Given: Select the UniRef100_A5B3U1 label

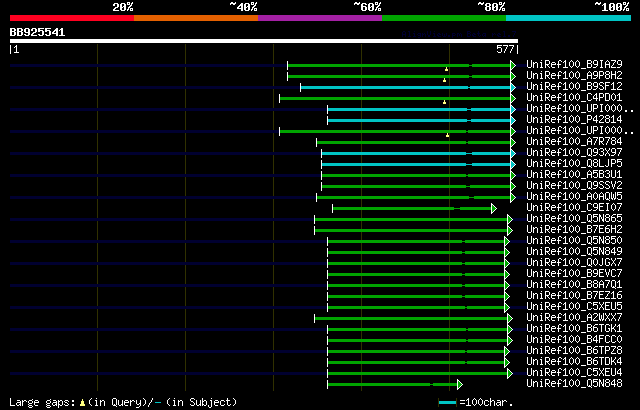Looking at the screenshot, I should 574,175.
